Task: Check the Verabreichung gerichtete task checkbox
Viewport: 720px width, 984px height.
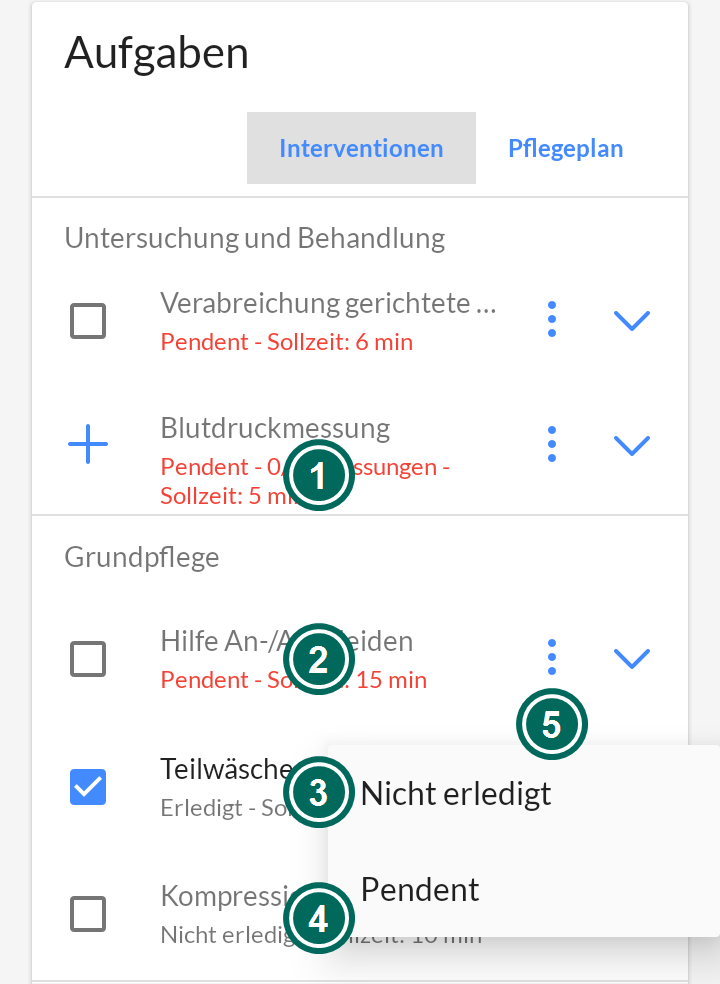Action: click(88, 321)
